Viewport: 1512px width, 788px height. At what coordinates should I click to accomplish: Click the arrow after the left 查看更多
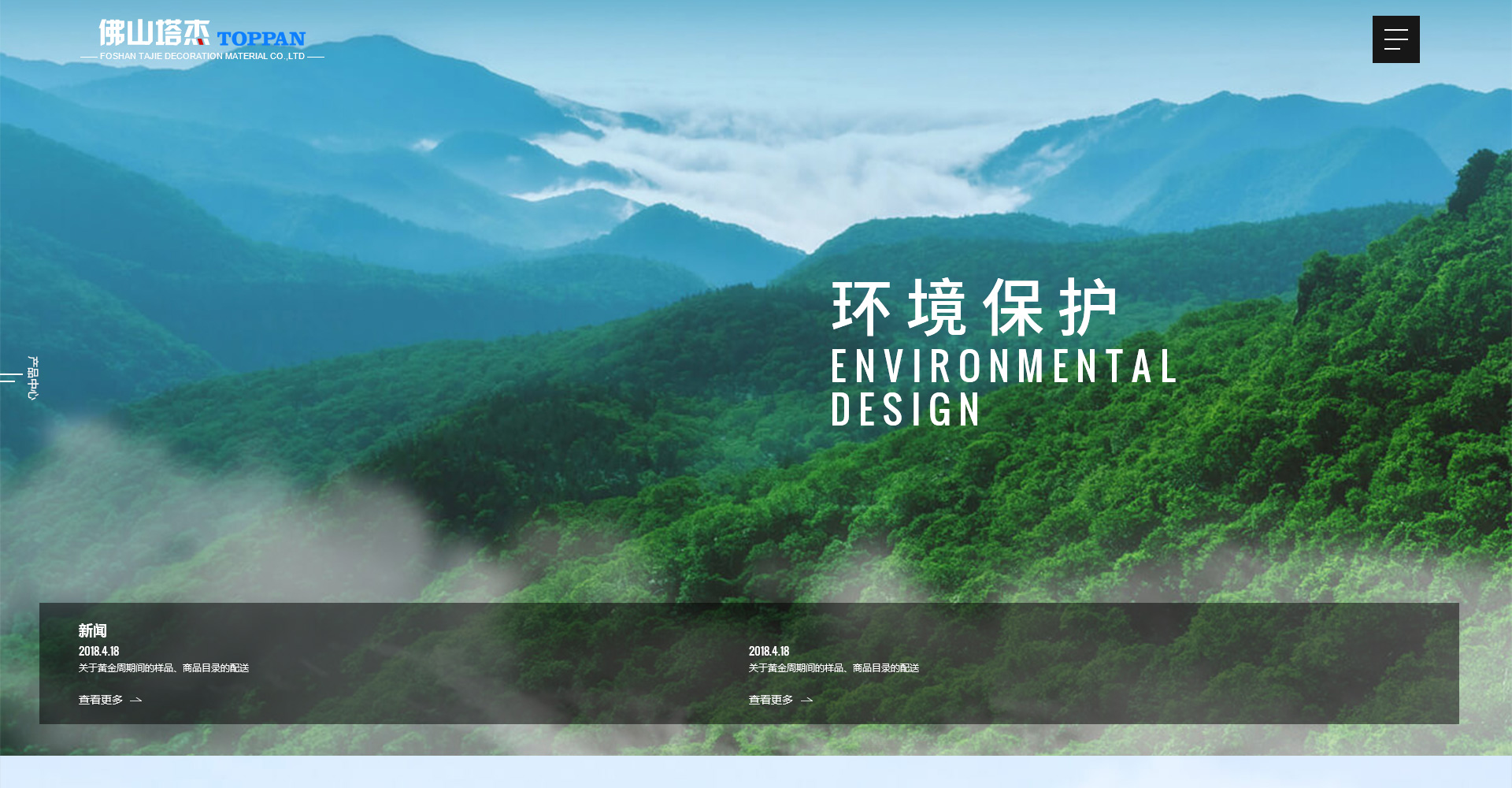point(136,700)
